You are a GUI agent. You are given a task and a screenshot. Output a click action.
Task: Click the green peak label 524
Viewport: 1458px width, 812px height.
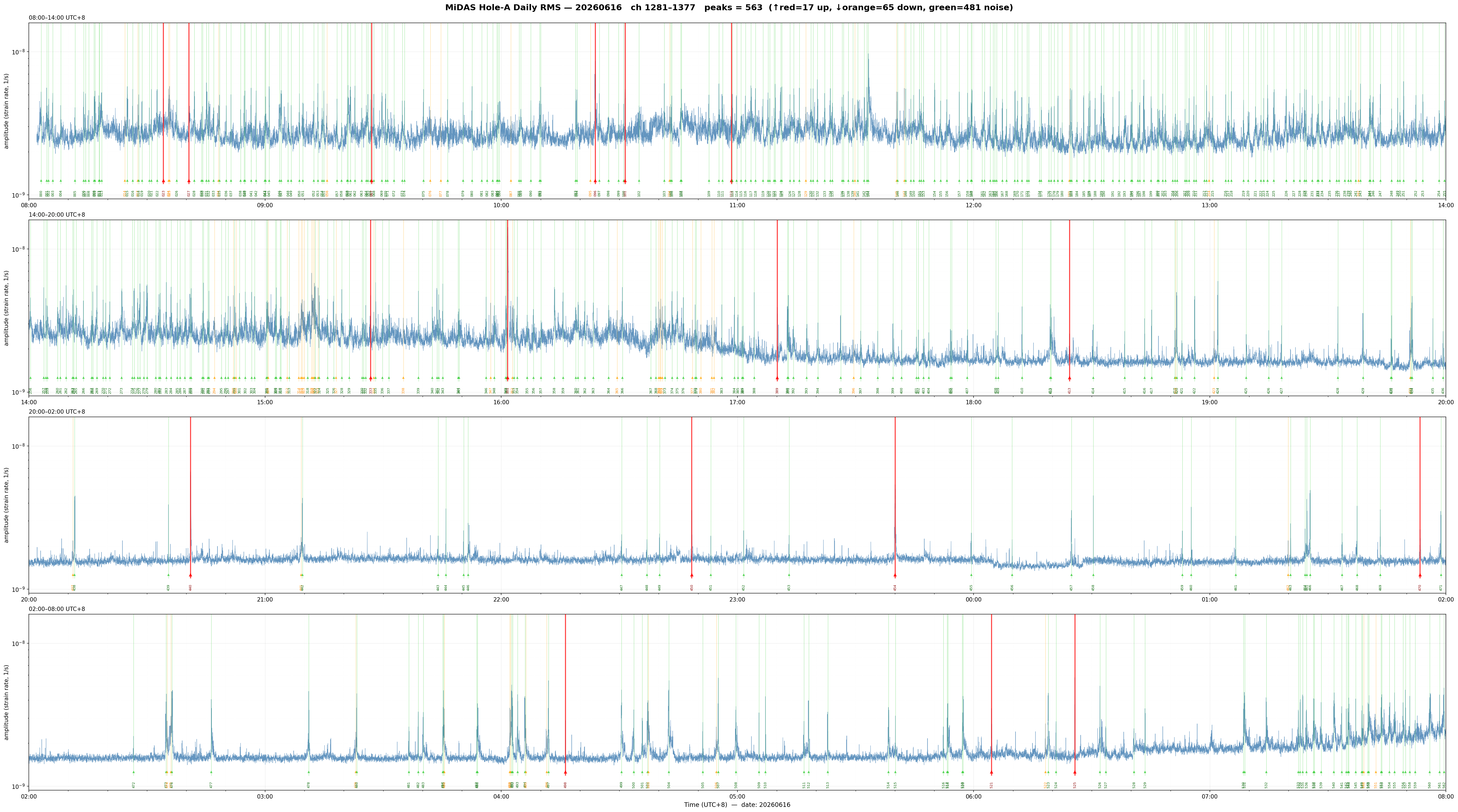click(x=1056, y=785)
